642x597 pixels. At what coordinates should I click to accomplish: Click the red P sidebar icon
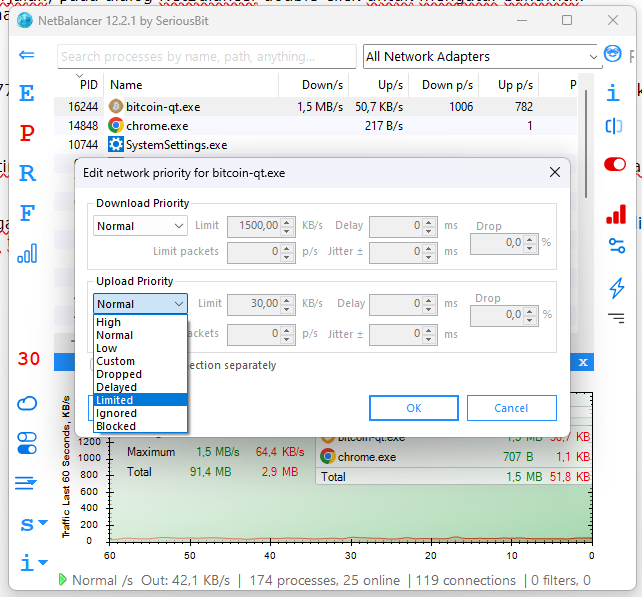(x=27, y=133)
